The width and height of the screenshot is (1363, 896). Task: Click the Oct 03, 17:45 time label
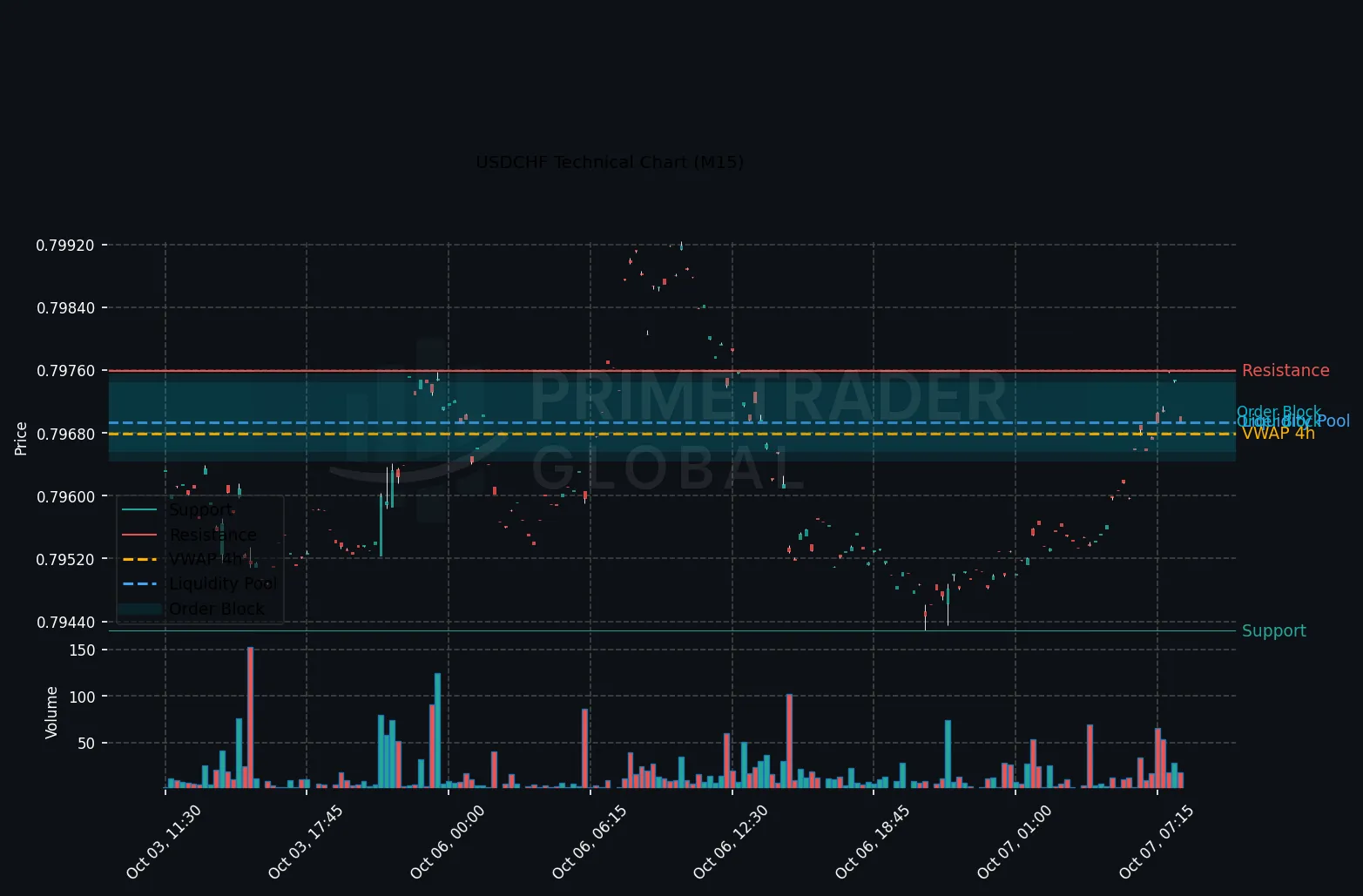coord(305,841)
